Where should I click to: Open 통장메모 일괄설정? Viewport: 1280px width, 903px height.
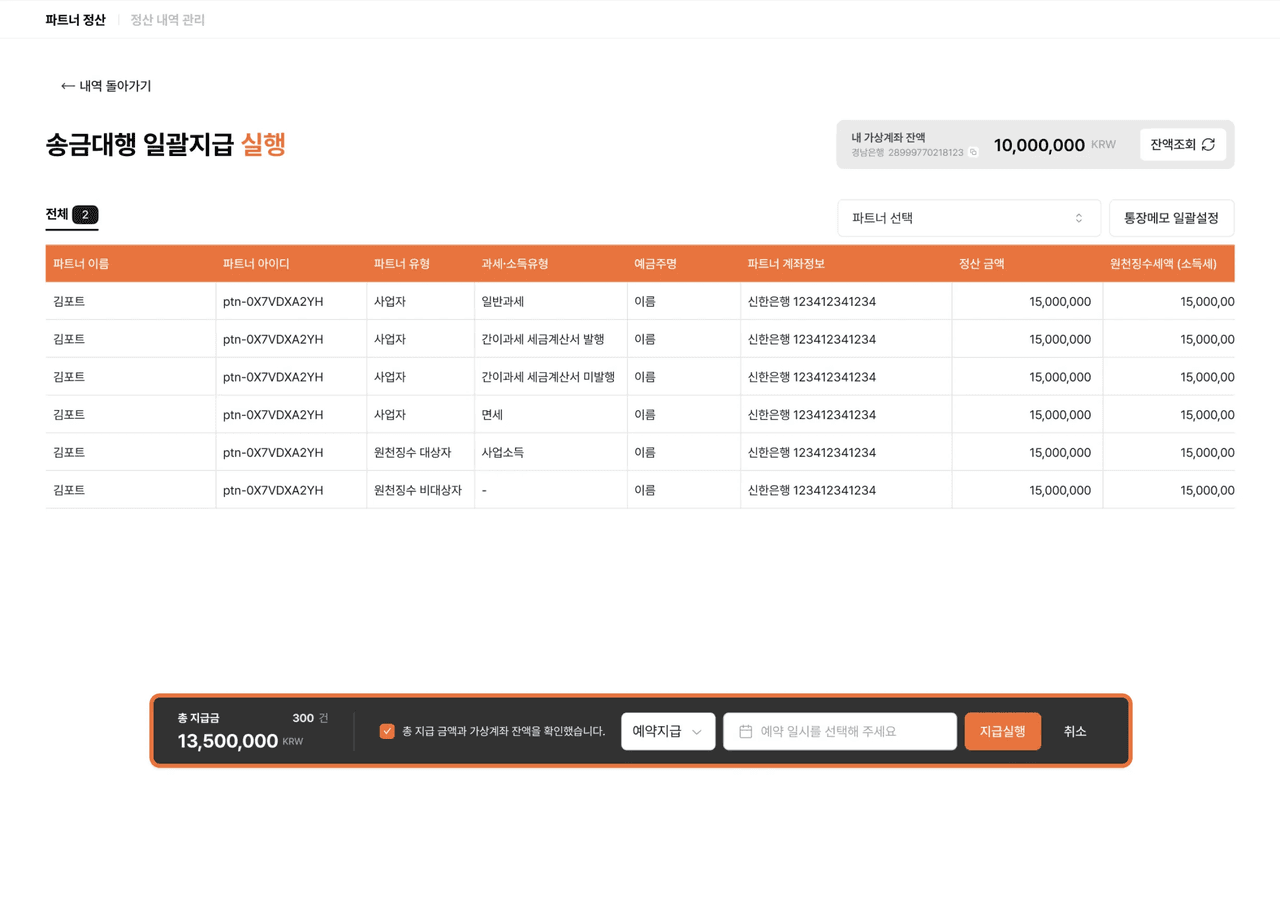pos(1171,218)
